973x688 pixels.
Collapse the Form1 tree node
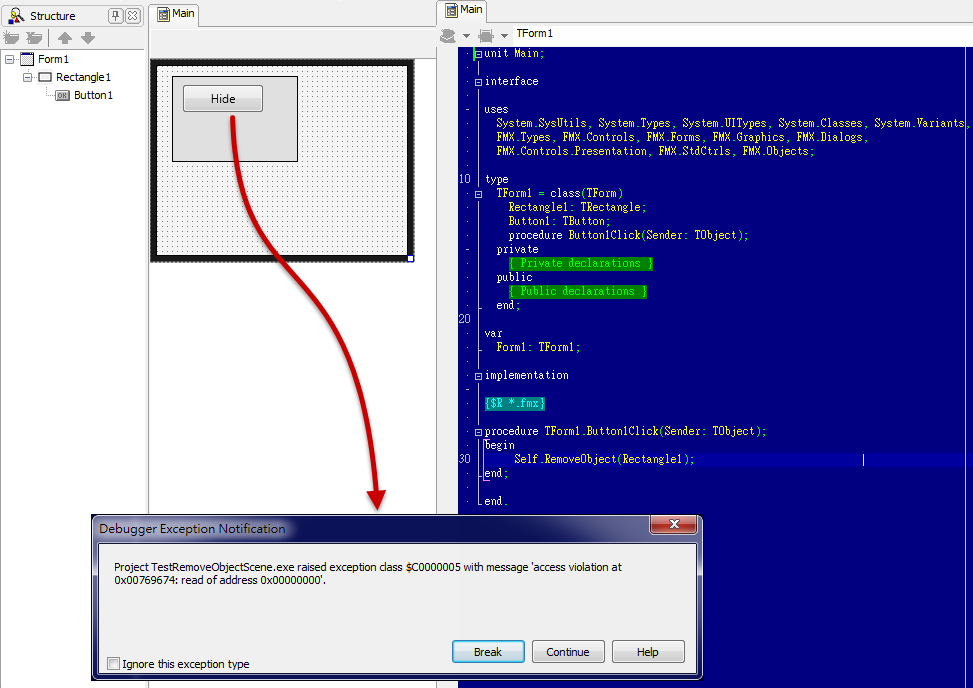point(9,60)
